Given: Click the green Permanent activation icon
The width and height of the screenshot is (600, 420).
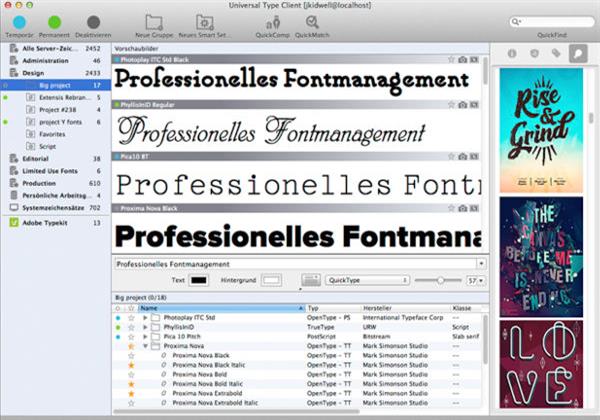Looking at the screenshot, I should tap(54, 23).
